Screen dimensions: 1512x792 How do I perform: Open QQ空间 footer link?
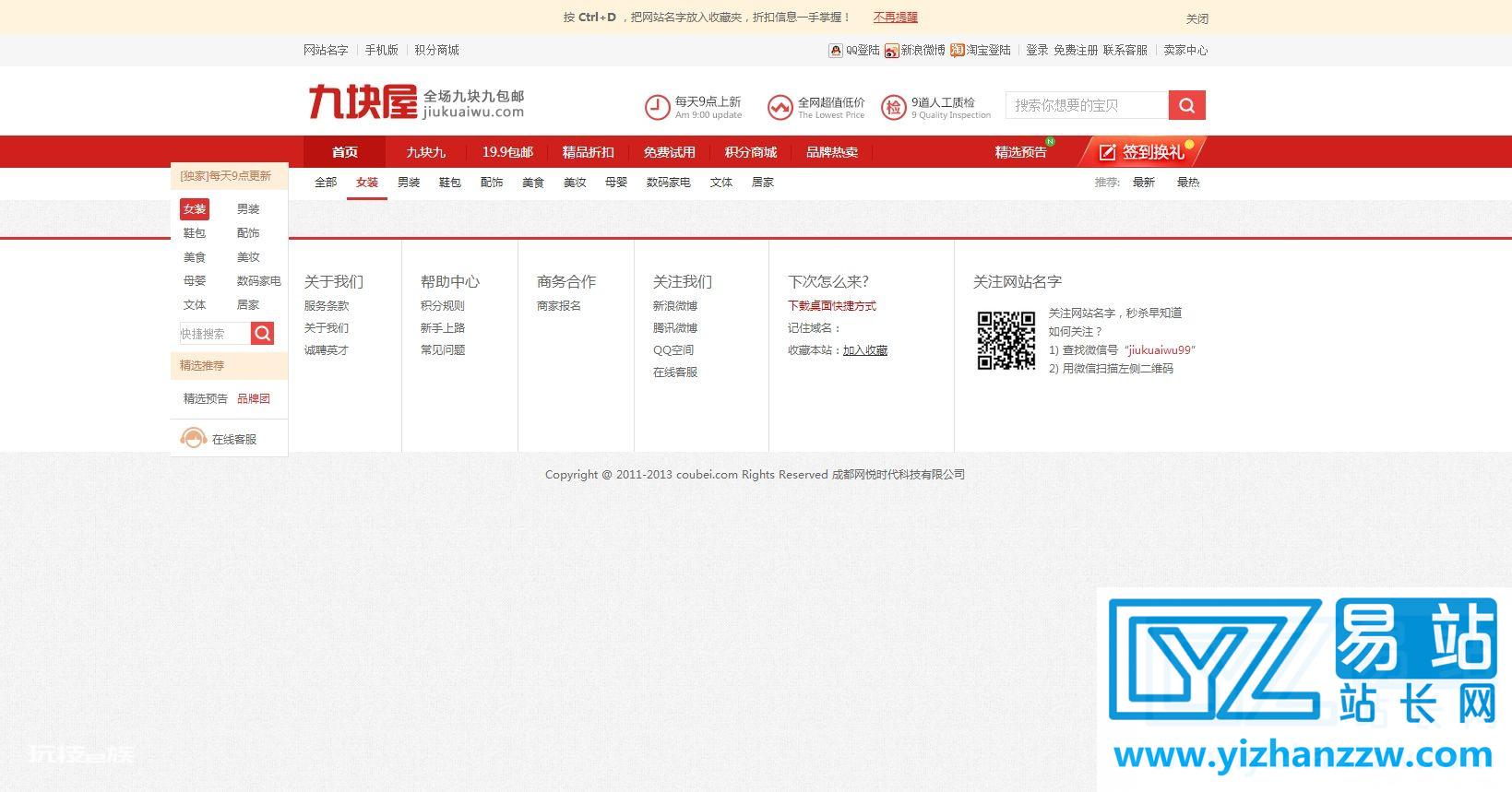(673, 350)
